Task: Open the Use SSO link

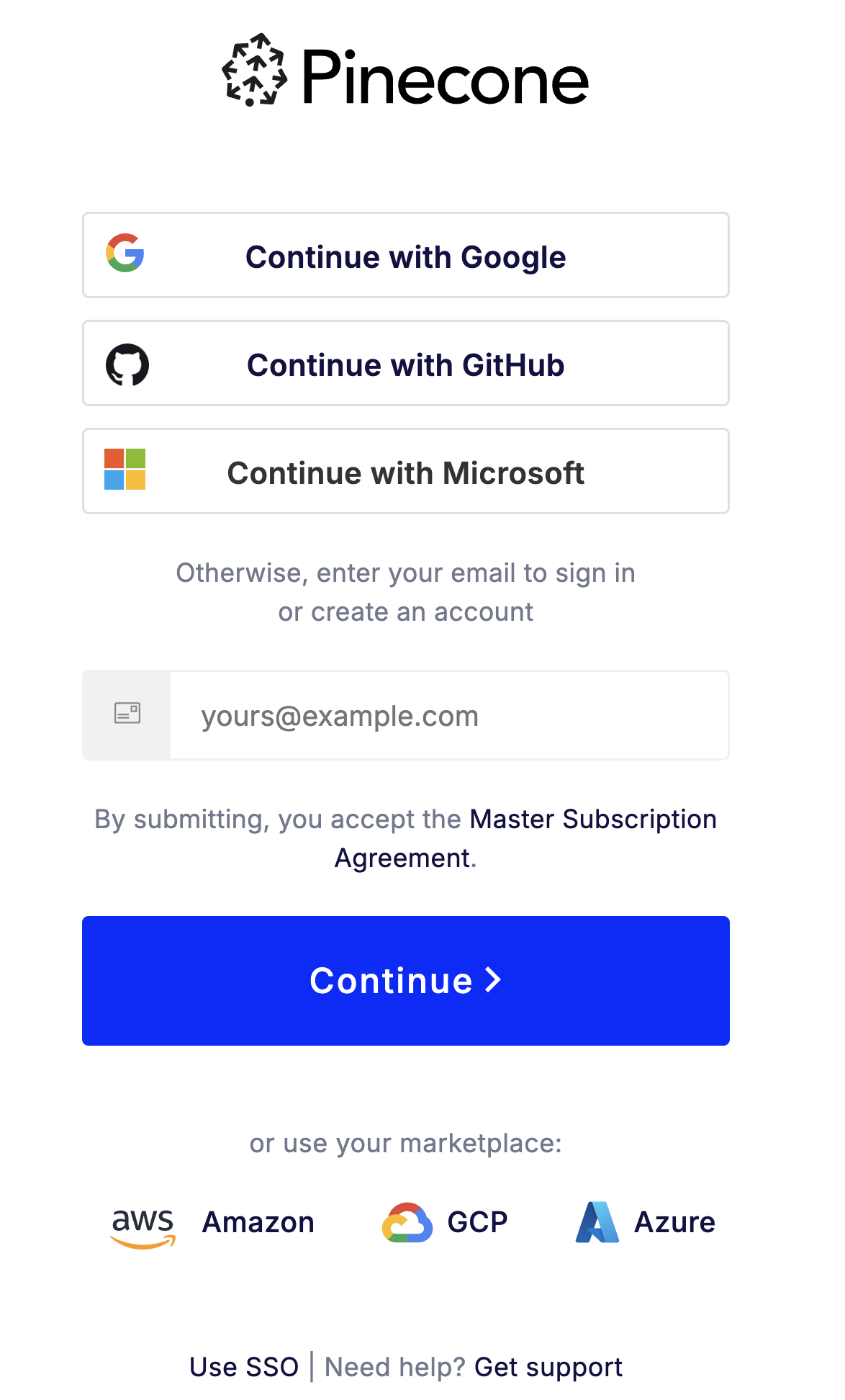Action: pyautogui.click(x=244, y=1367)
